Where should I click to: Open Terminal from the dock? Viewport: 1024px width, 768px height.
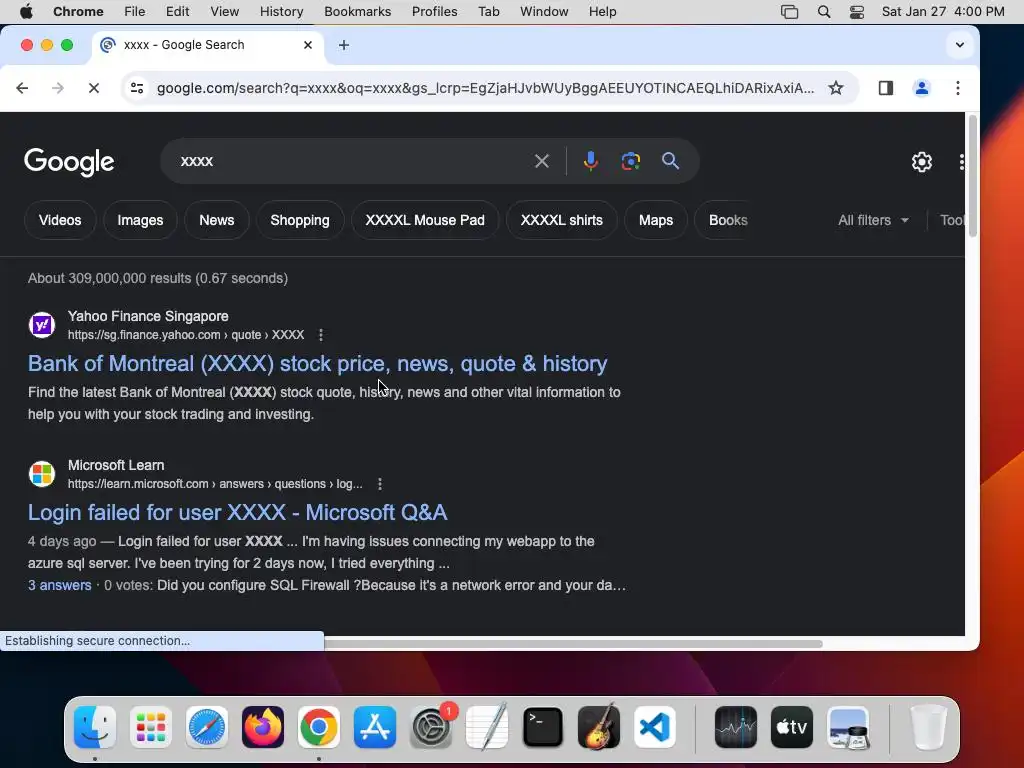(543, 727)
